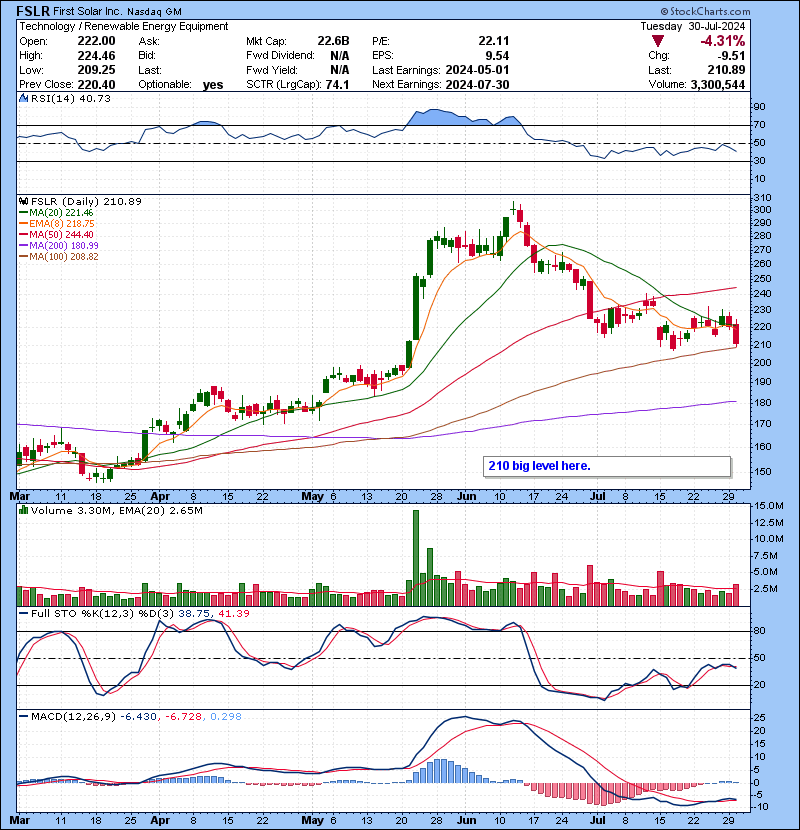
Task: Click the RSI(14) 40.73 label
Action: click(71, 98)
